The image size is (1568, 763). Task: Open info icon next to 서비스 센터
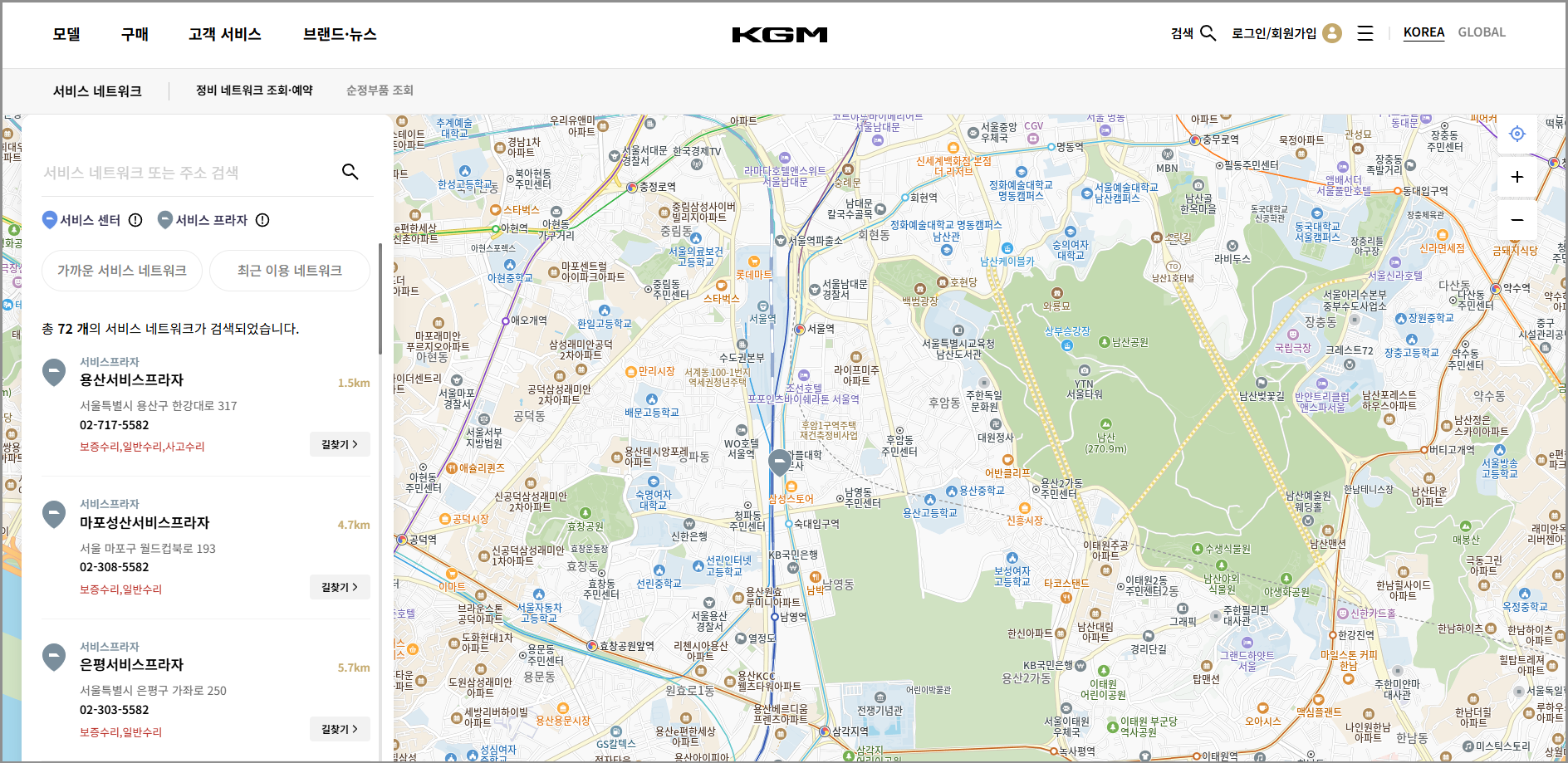(135, 220)
